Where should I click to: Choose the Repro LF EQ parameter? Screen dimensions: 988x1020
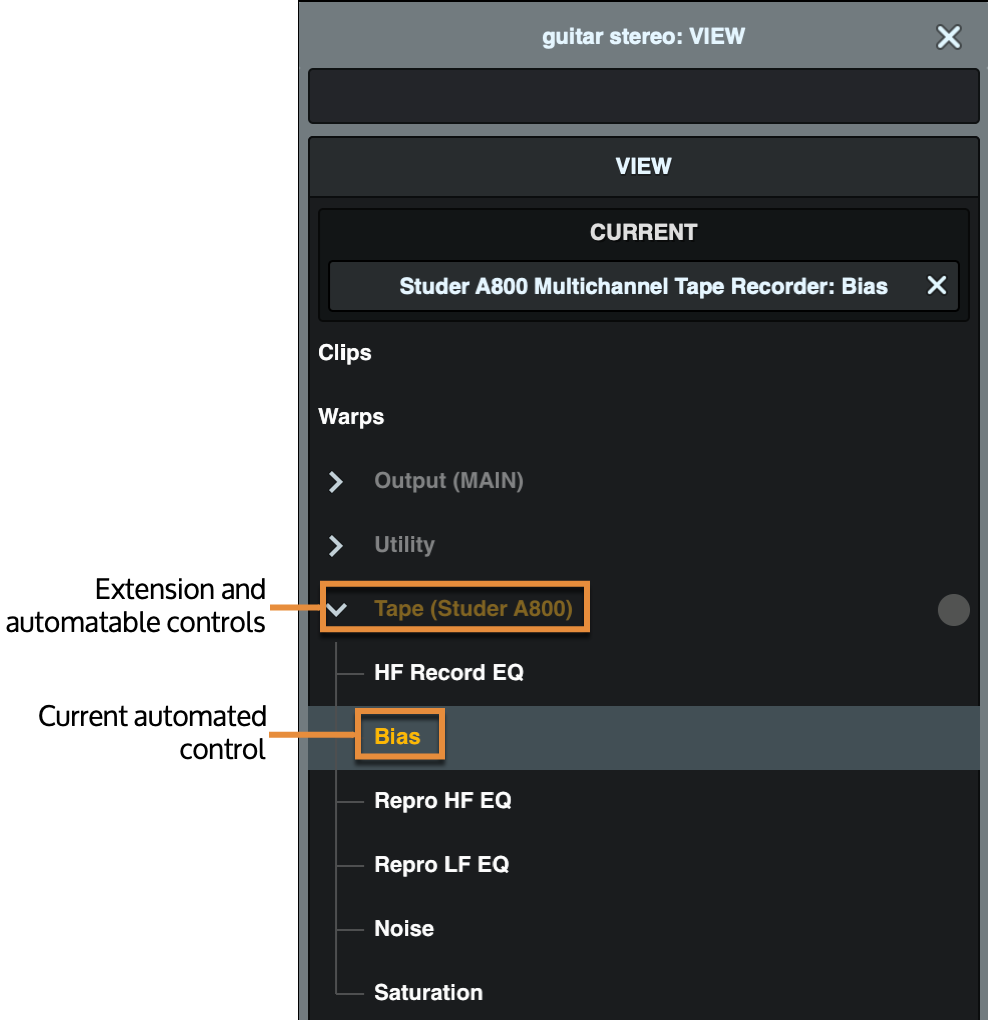(441, 865)
